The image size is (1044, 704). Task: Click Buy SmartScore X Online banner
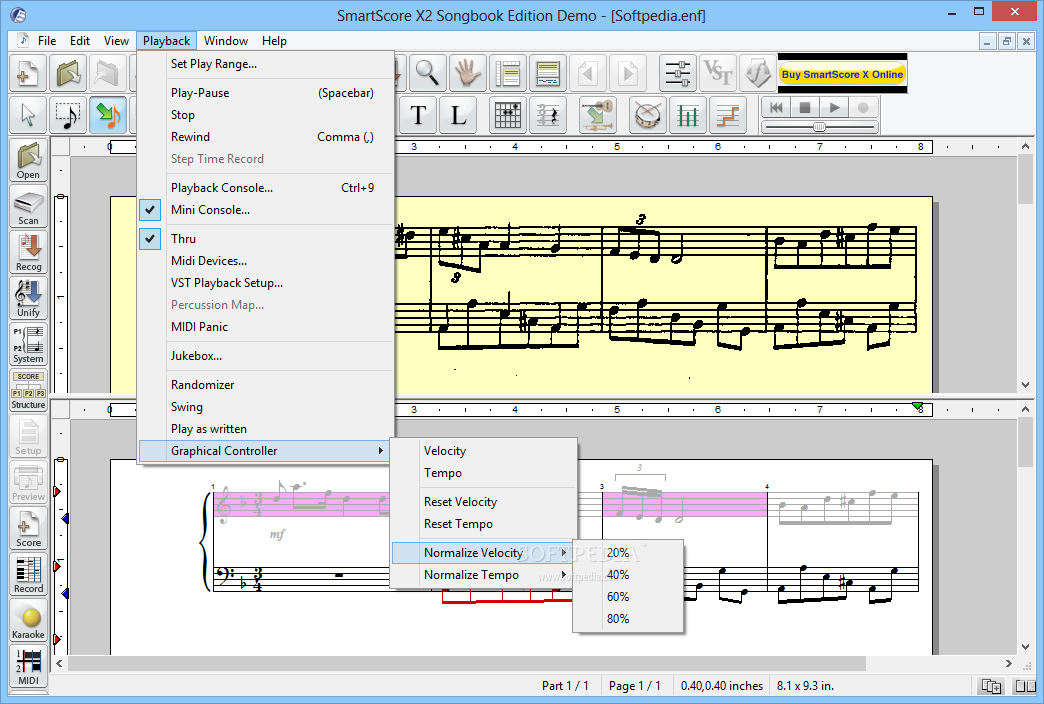pos(842,74)
